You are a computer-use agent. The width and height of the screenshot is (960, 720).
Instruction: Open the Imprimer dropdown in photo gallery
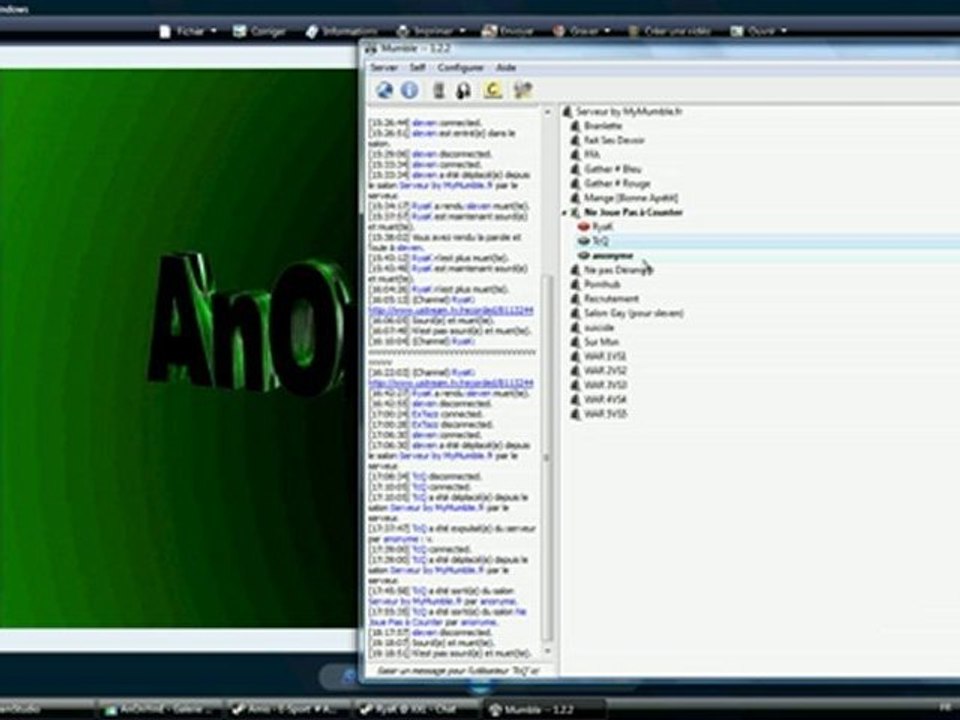point(431,31)
